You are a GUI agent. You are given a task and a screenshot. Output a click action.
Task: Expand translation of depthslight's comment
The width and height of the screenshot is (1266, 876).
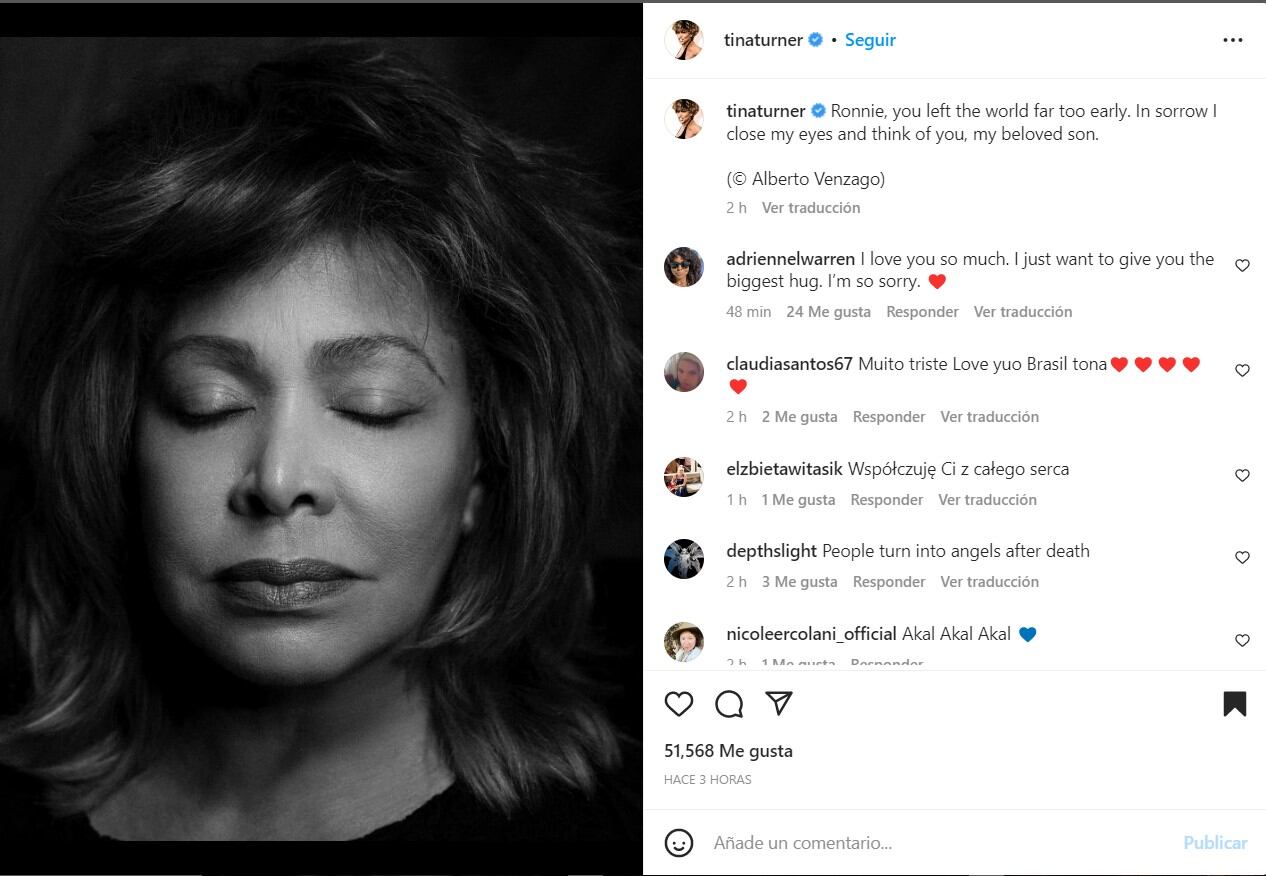point(989,582)
